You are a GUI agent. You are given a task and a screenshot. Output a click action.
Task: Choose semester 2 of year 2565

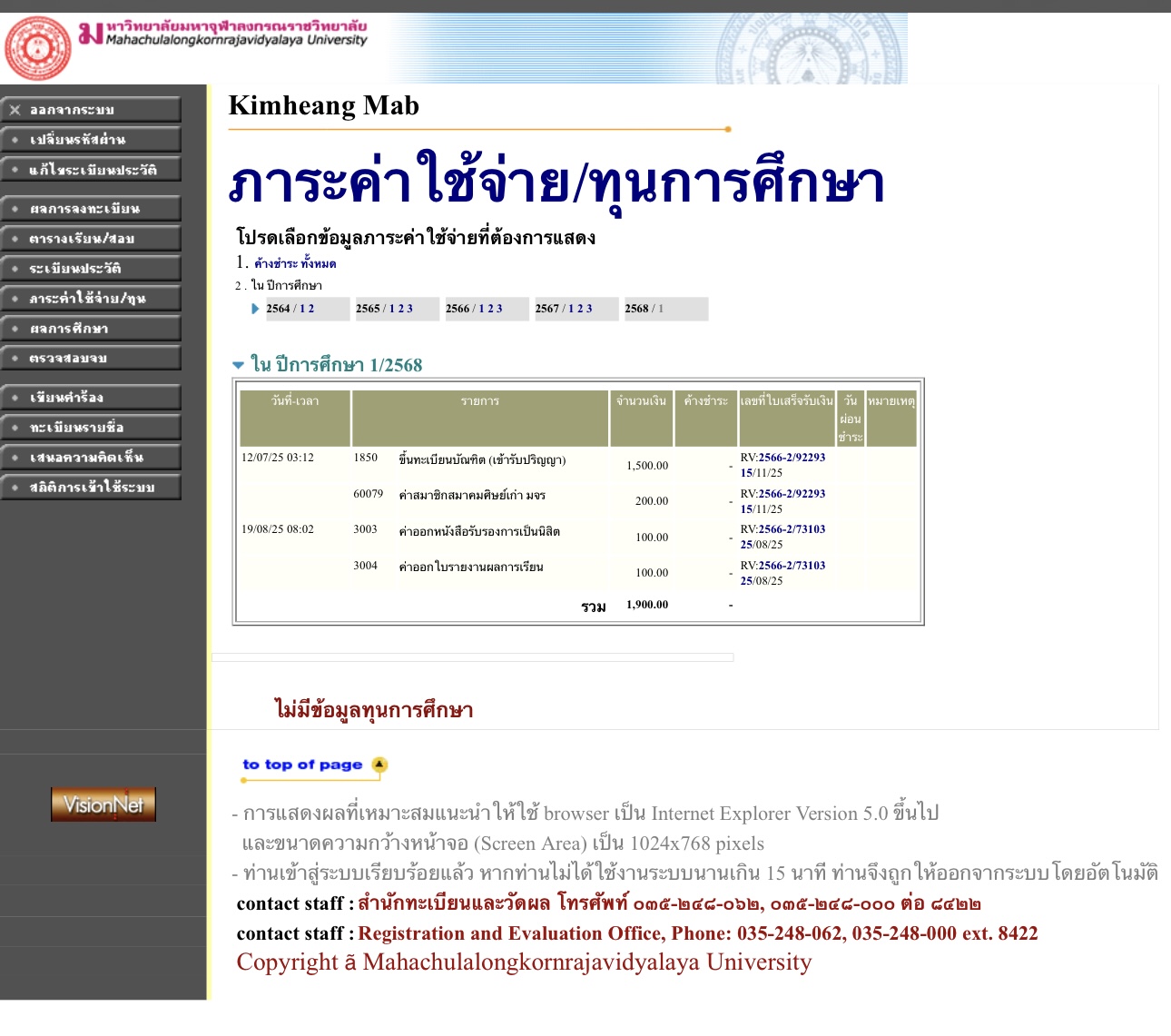click(x=400, y=309)
